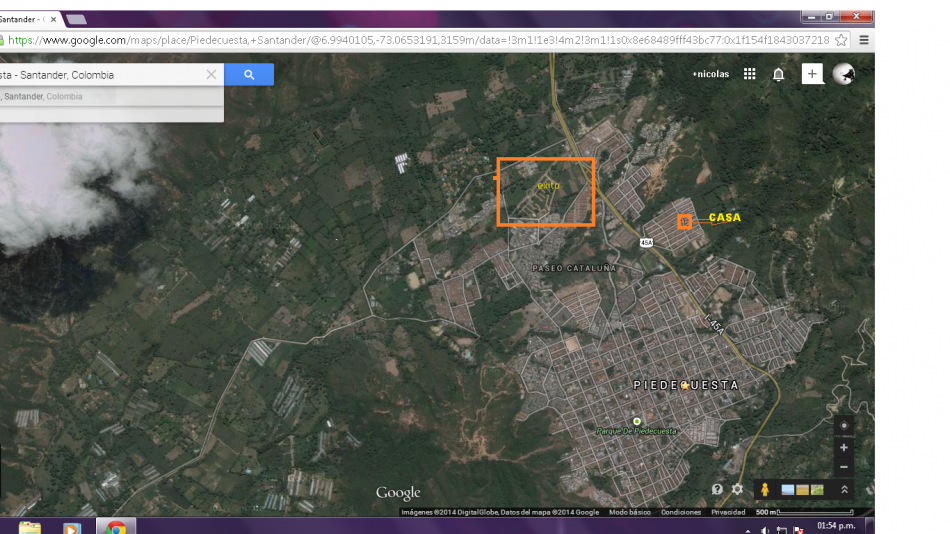Viewport: 950px width, 534px height.
Task: Select the Street View pegman
Action: click(765, 489)
